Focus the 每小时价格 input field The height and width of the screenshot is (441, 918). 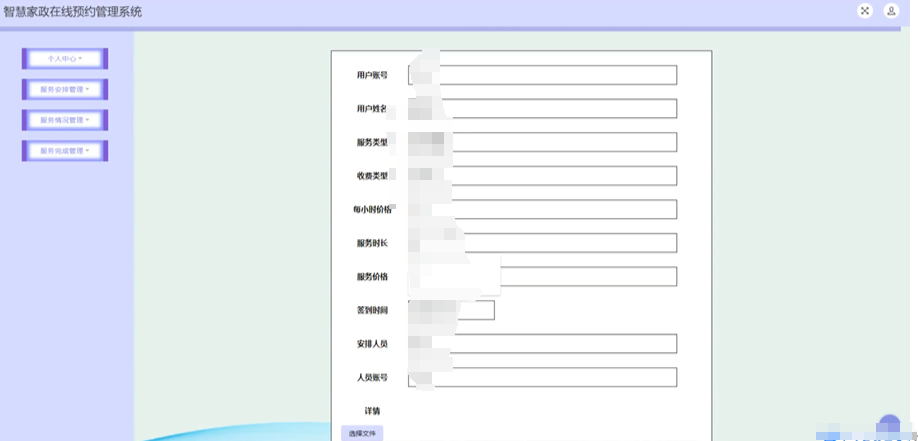(x=542, y=209)
